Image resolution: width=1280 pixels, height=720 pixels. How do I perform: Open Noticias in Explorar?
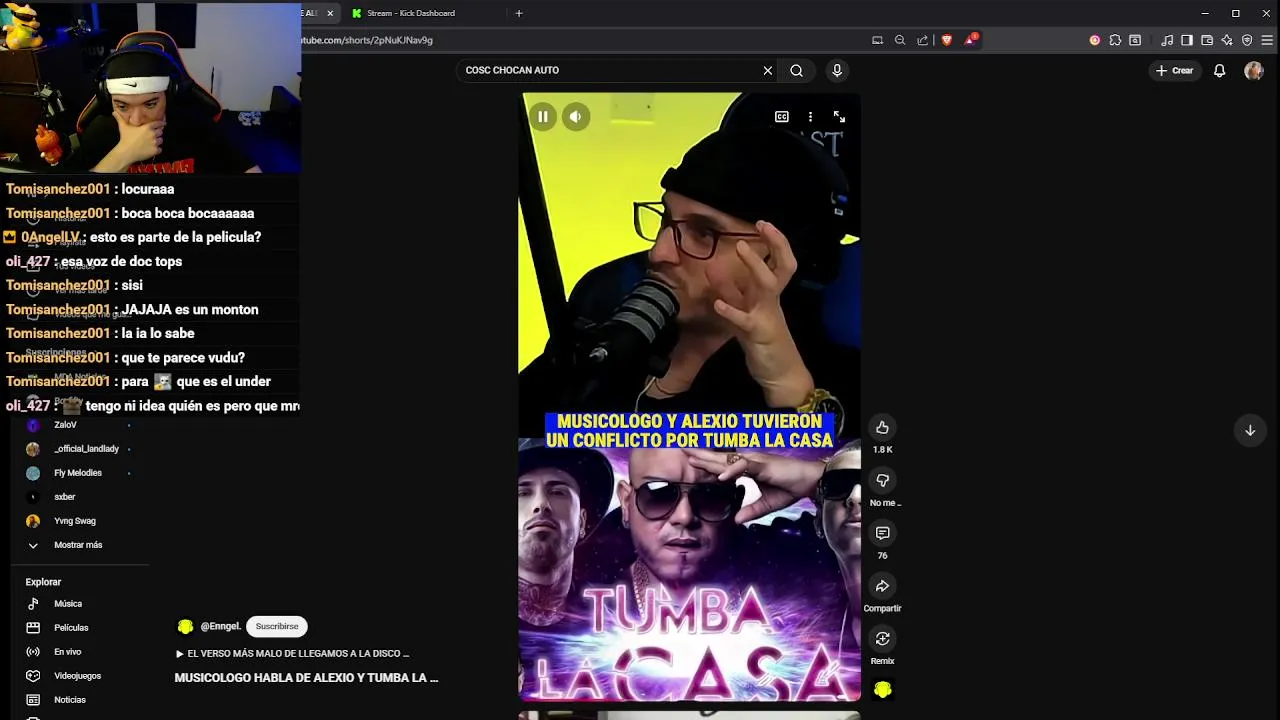tap(70, 700)
